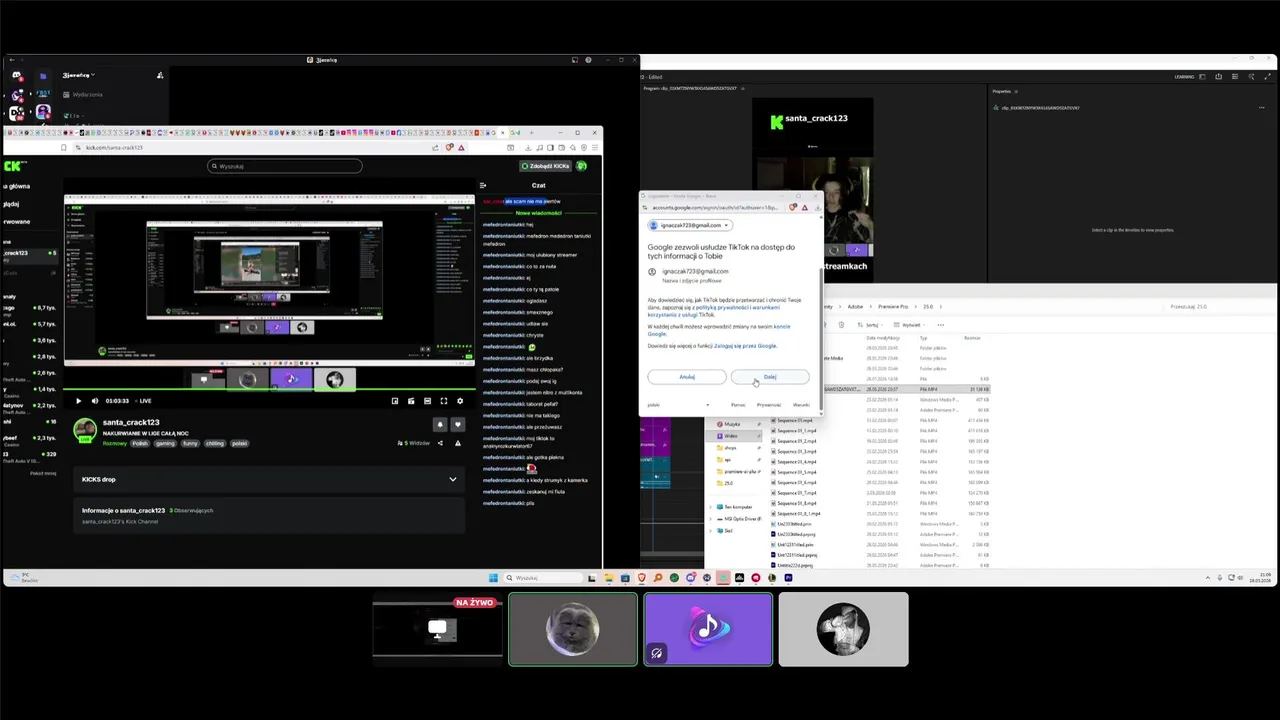The image size is (1280, 720).
Task: Open Brave shields icon in Kick window
Action: tap(449, 148)
